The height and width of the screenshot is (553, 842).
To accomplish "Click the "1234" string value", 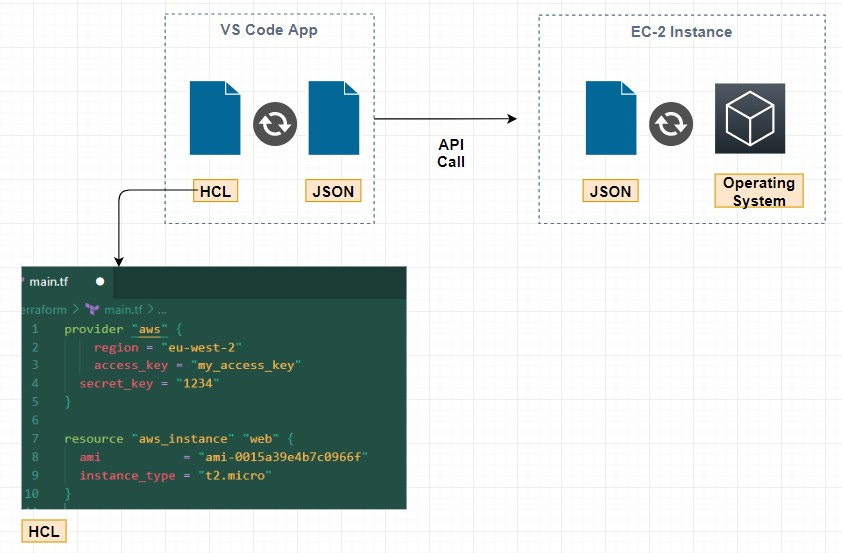I will (x=198, y=383).
